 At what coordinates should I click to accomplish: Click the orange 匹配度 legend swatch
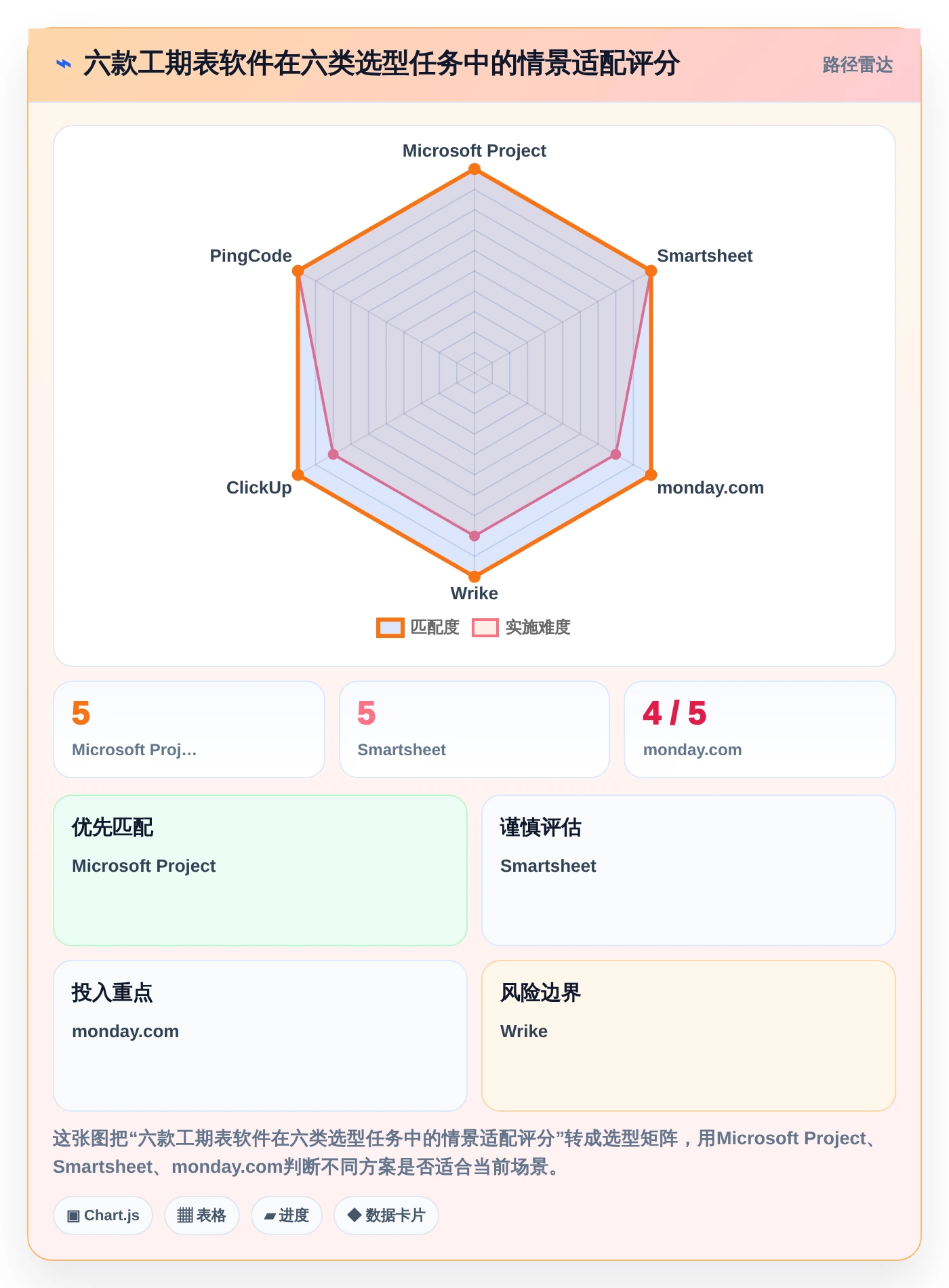coord(390,628)
